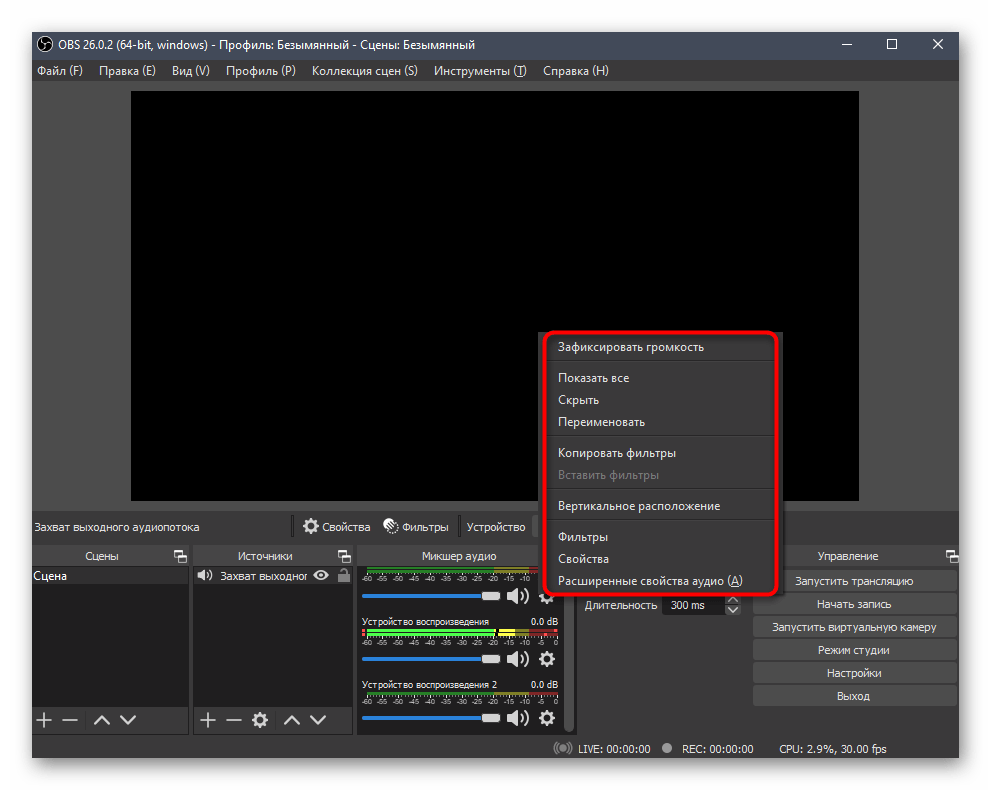Click the Устройство воспроизведения 2 volume slider
This screenshot has width=991, height=790.
430,718
